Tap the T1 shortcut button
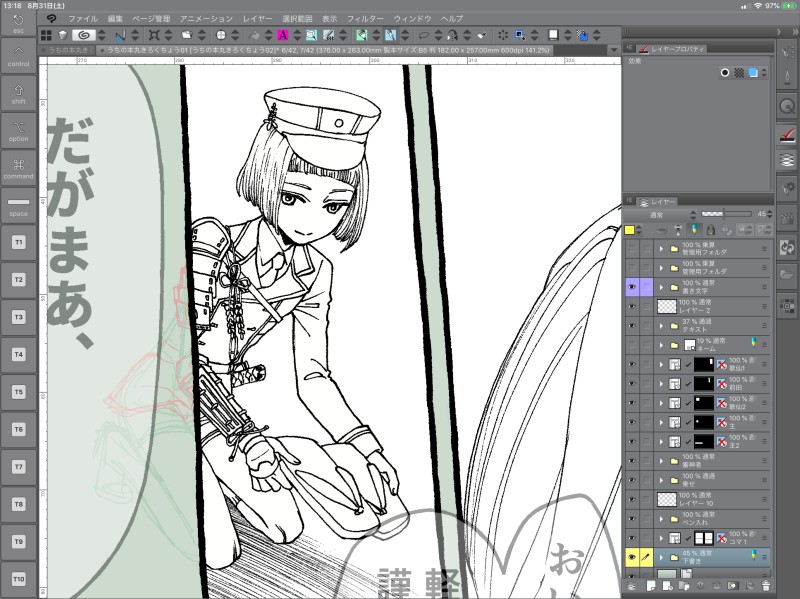This screenshot has width=800, height=599. click(18, 242)
